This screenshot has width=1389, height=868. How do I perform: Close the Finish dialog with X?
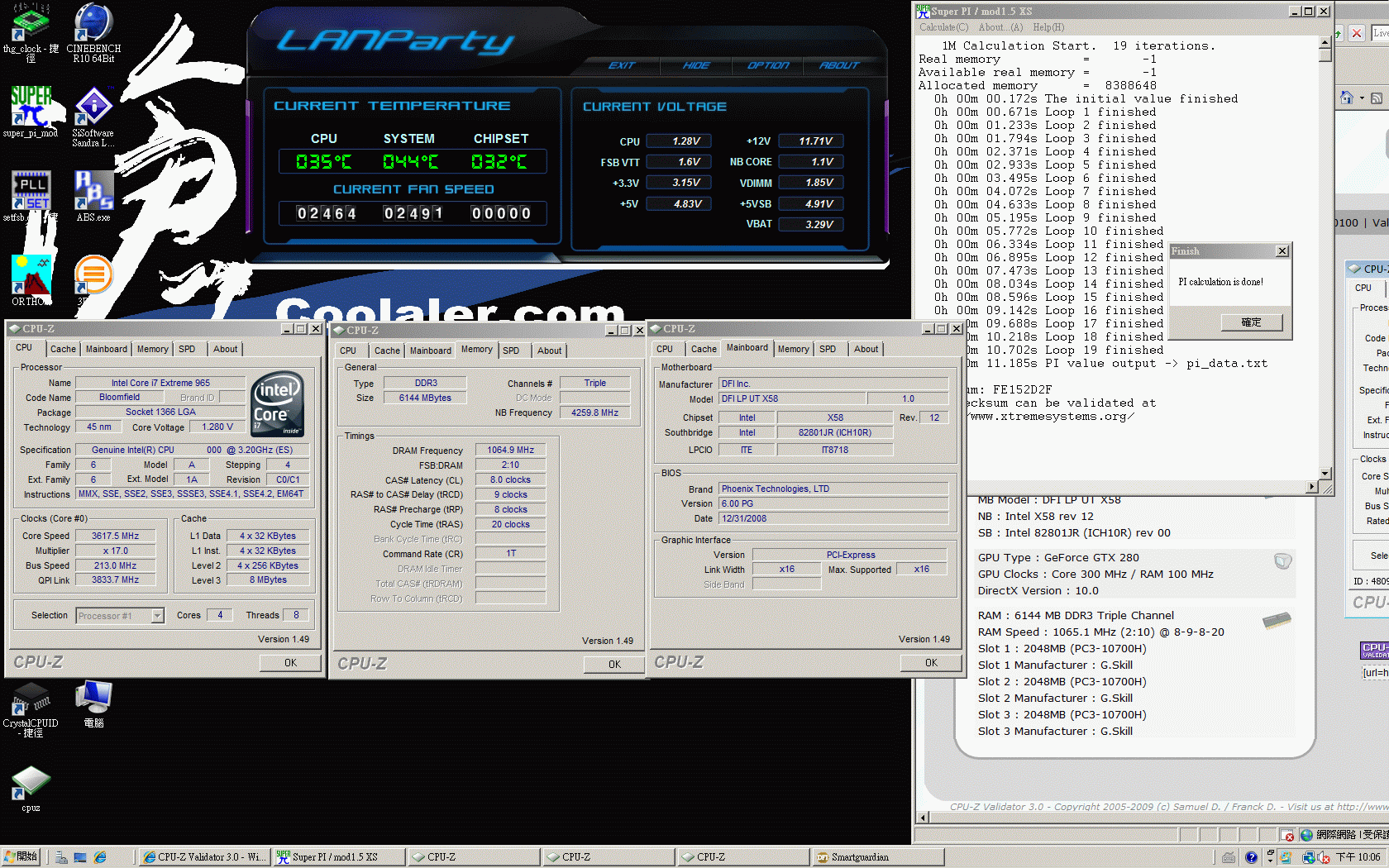pos(1282,251)
